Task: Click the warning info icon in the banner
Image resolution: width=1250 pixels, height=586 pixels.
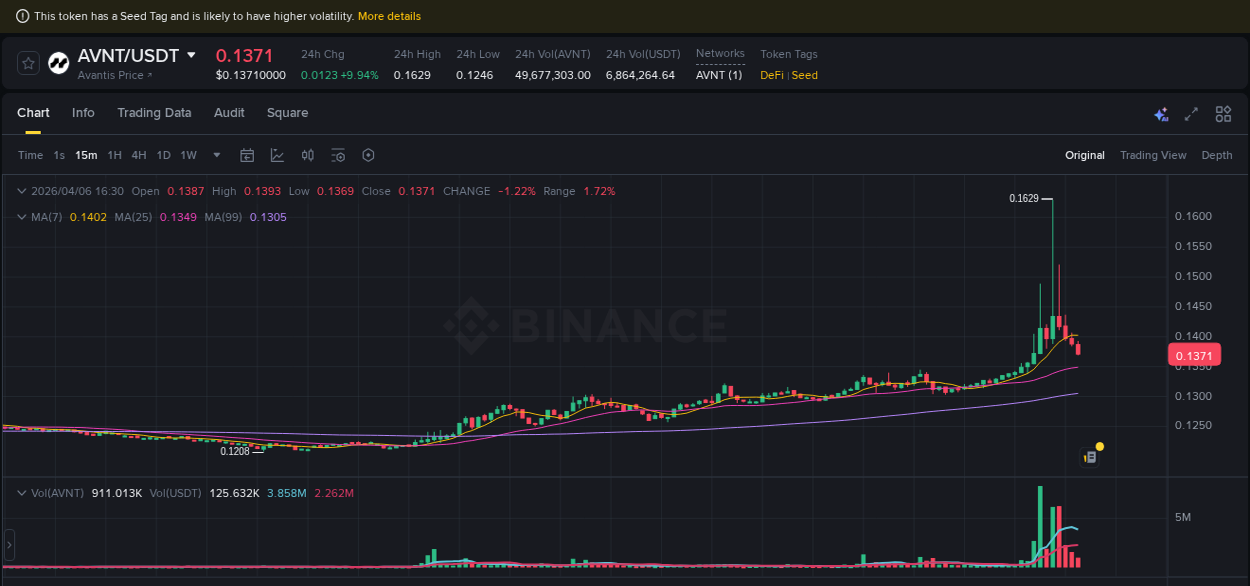Action: 23,16
